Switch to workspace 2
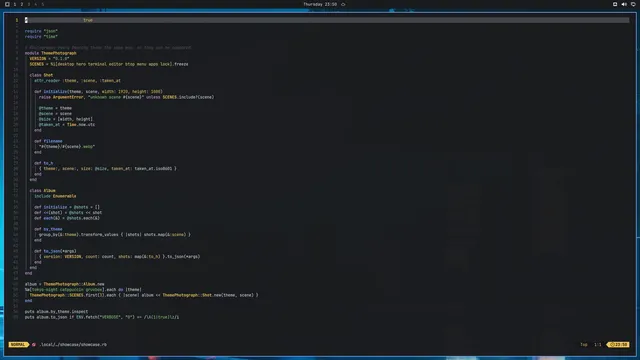640x360 pixels. pos(22,4)
